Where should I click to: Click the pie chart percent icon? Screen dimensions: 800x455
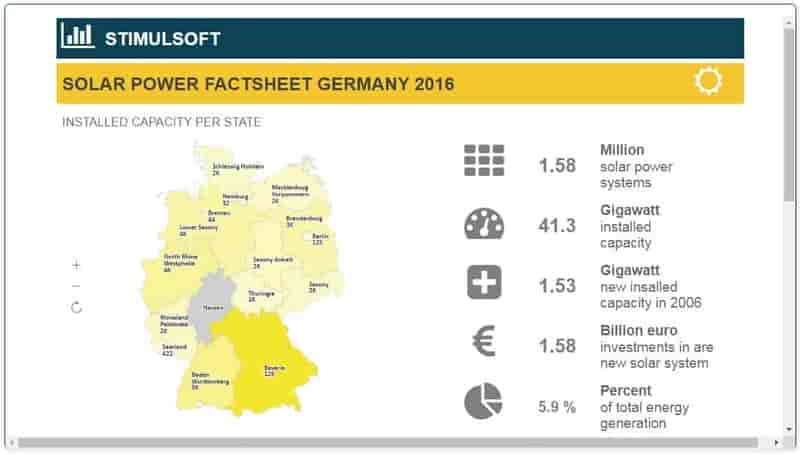(x=483, y=401)
